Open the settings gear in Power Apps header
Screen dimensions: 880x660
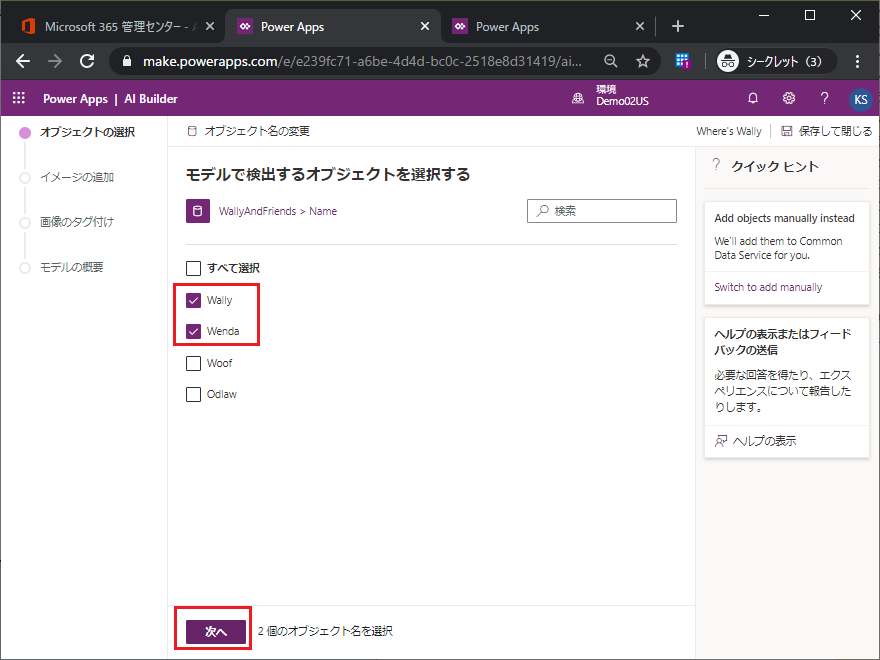click(789, 98)
